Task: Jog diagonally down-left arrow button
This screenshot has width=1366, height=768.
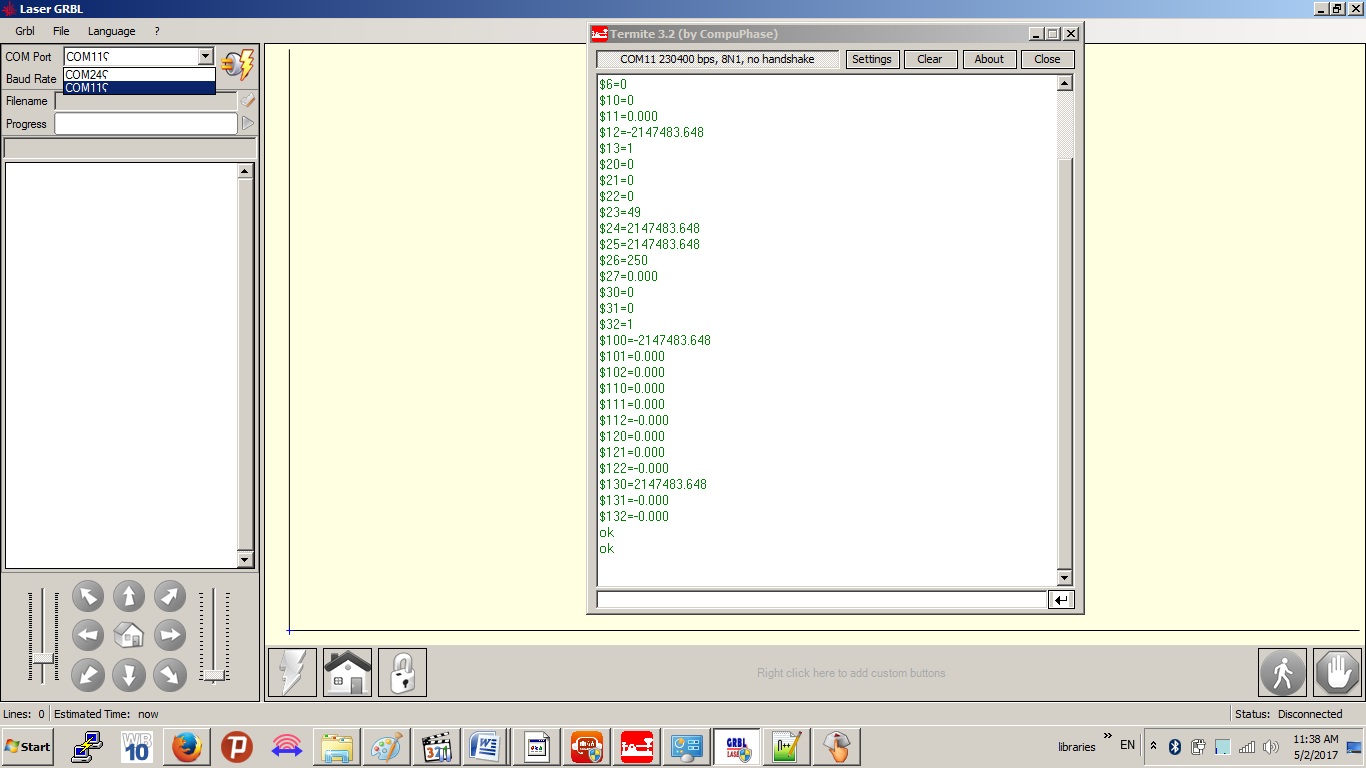Action: pyautogui.click(x=88, y=675)
